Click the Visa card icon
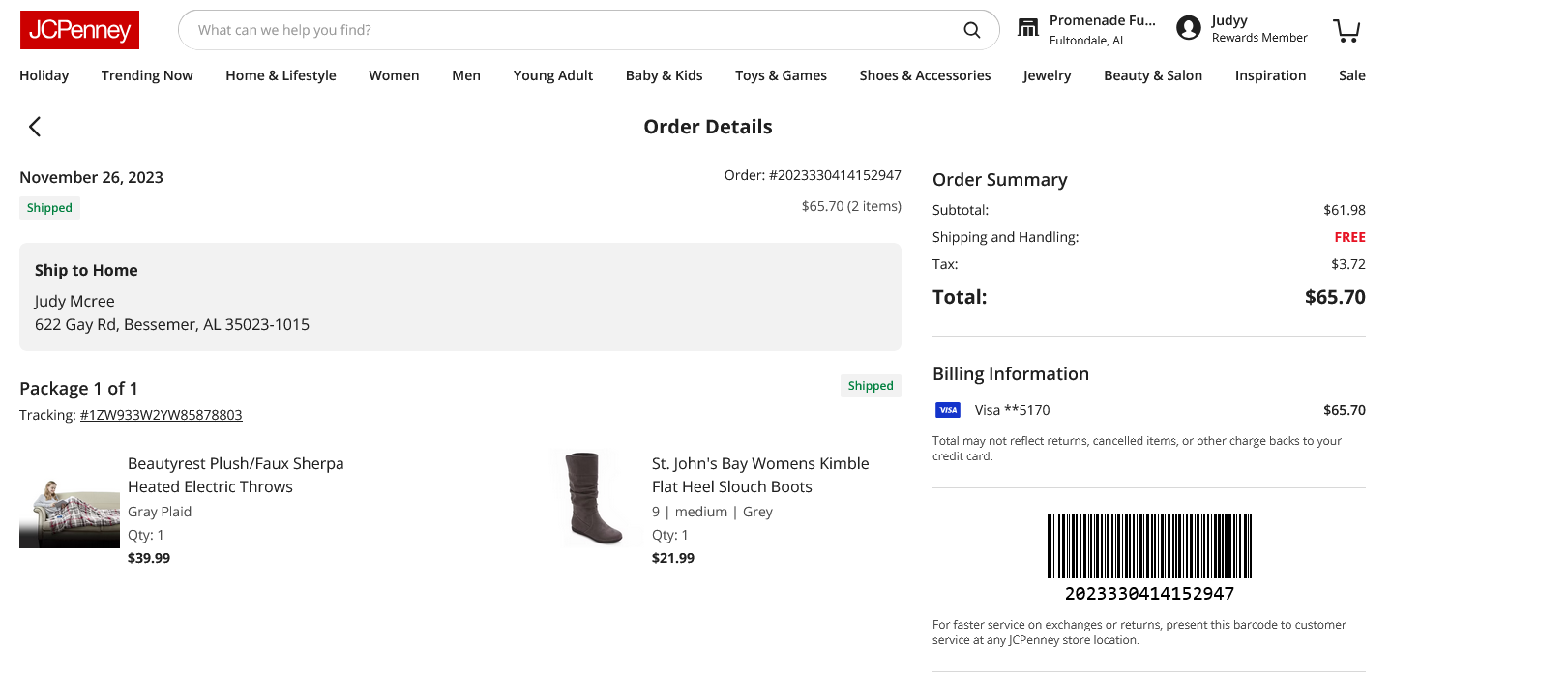The image size is (1568, 675). (948, 410)
